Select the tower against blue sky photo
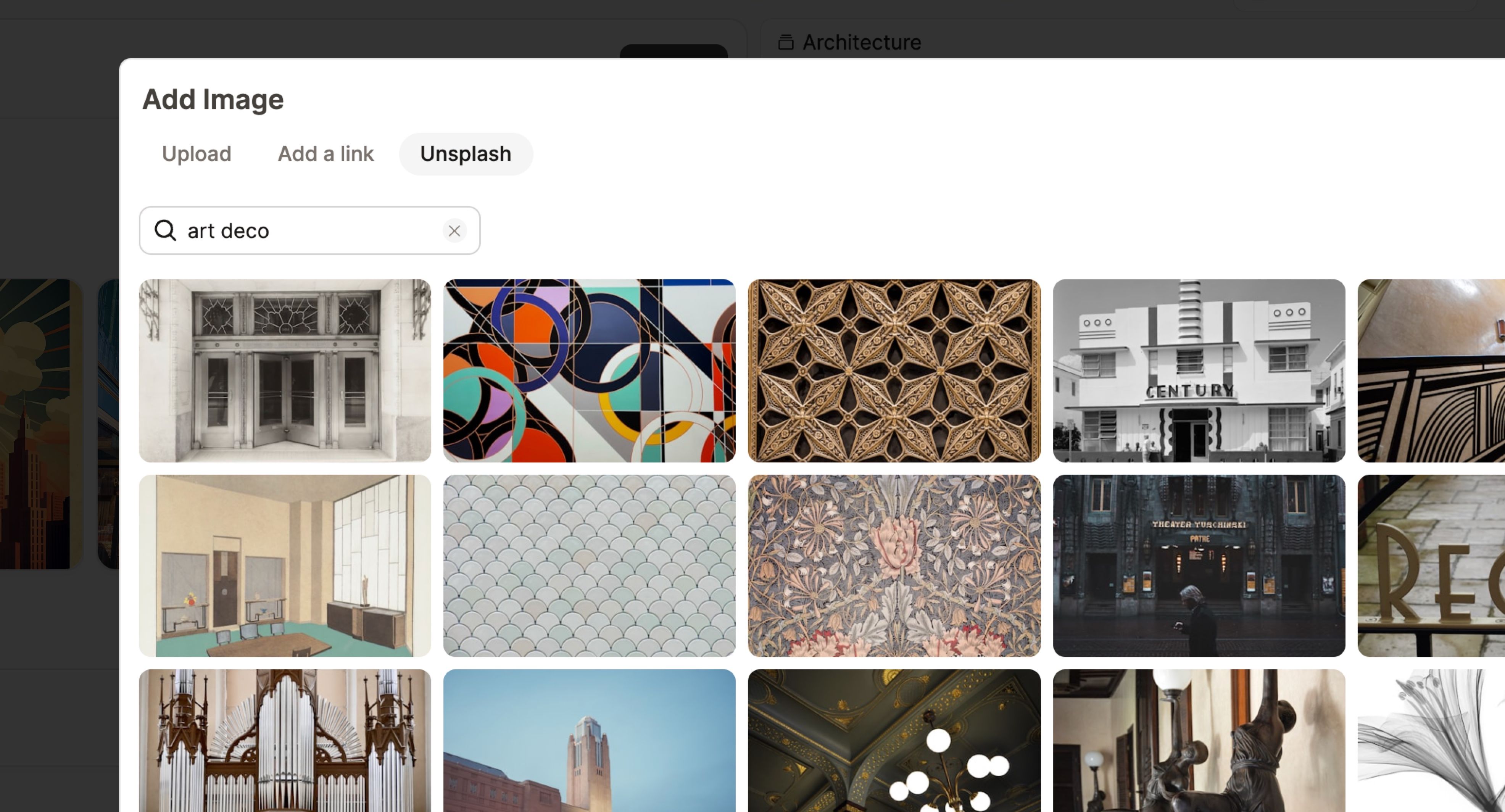This screenshot has width=1505, height=812. (589, 754)
